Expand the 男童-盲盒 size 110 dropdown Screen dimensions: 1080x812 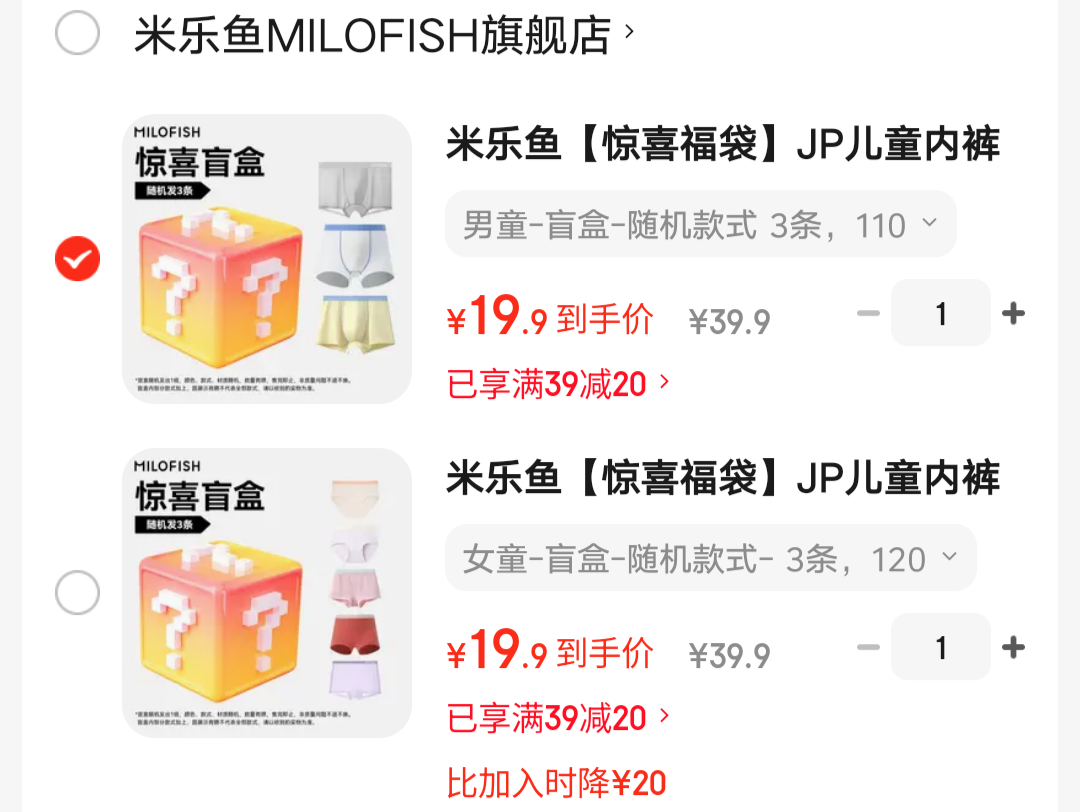tap(700, 224)
